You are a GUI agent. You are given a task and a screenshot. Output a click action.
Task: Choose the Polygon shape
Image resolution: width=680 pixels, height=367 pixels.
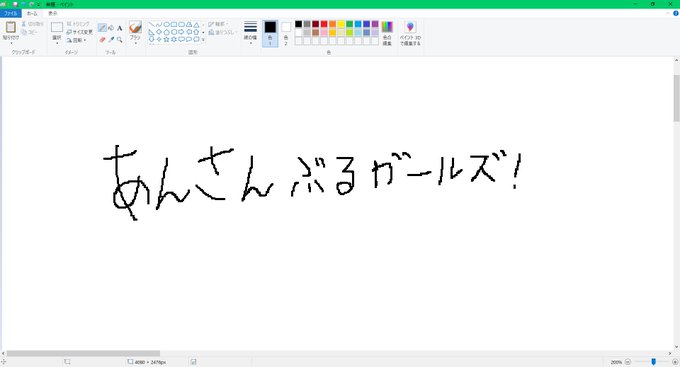[x=189, y=25]
